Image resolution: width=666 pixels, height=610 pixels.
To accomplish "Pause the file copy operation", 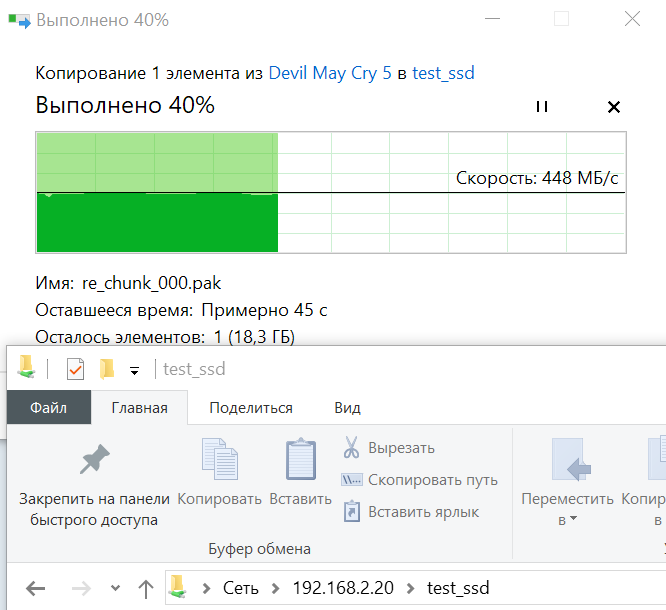I will pos(542,106).
